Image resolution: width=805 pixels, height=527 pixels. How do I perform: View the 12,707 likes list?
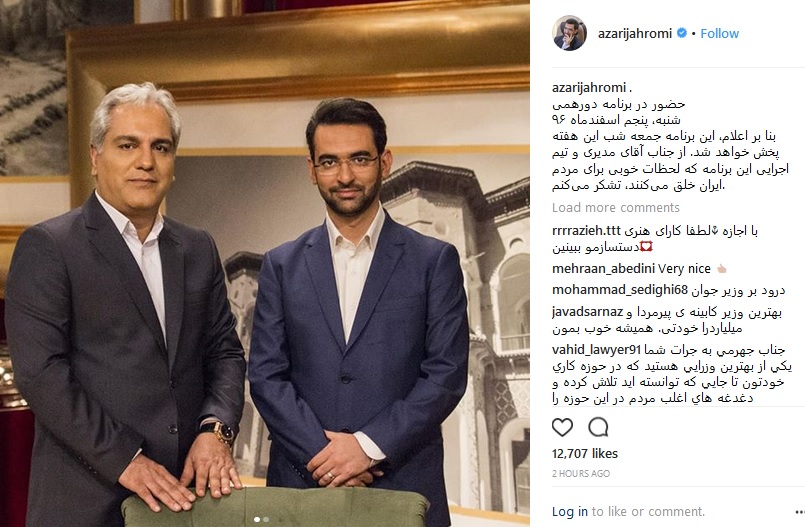pos(585,454)
